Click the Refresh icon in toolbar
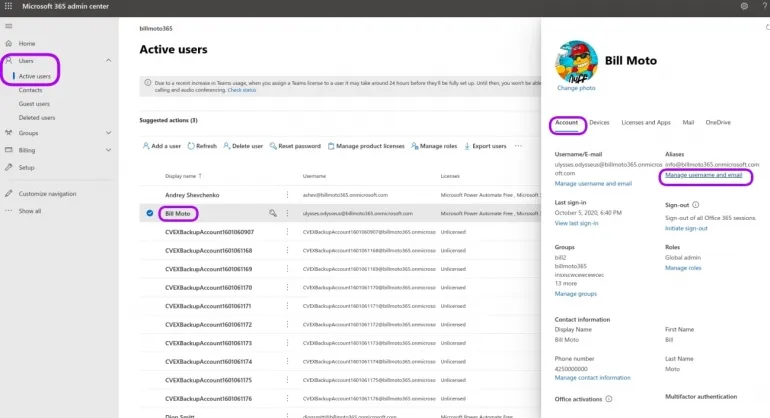Screen dimensions: 770x418 [x=191, y=146]
